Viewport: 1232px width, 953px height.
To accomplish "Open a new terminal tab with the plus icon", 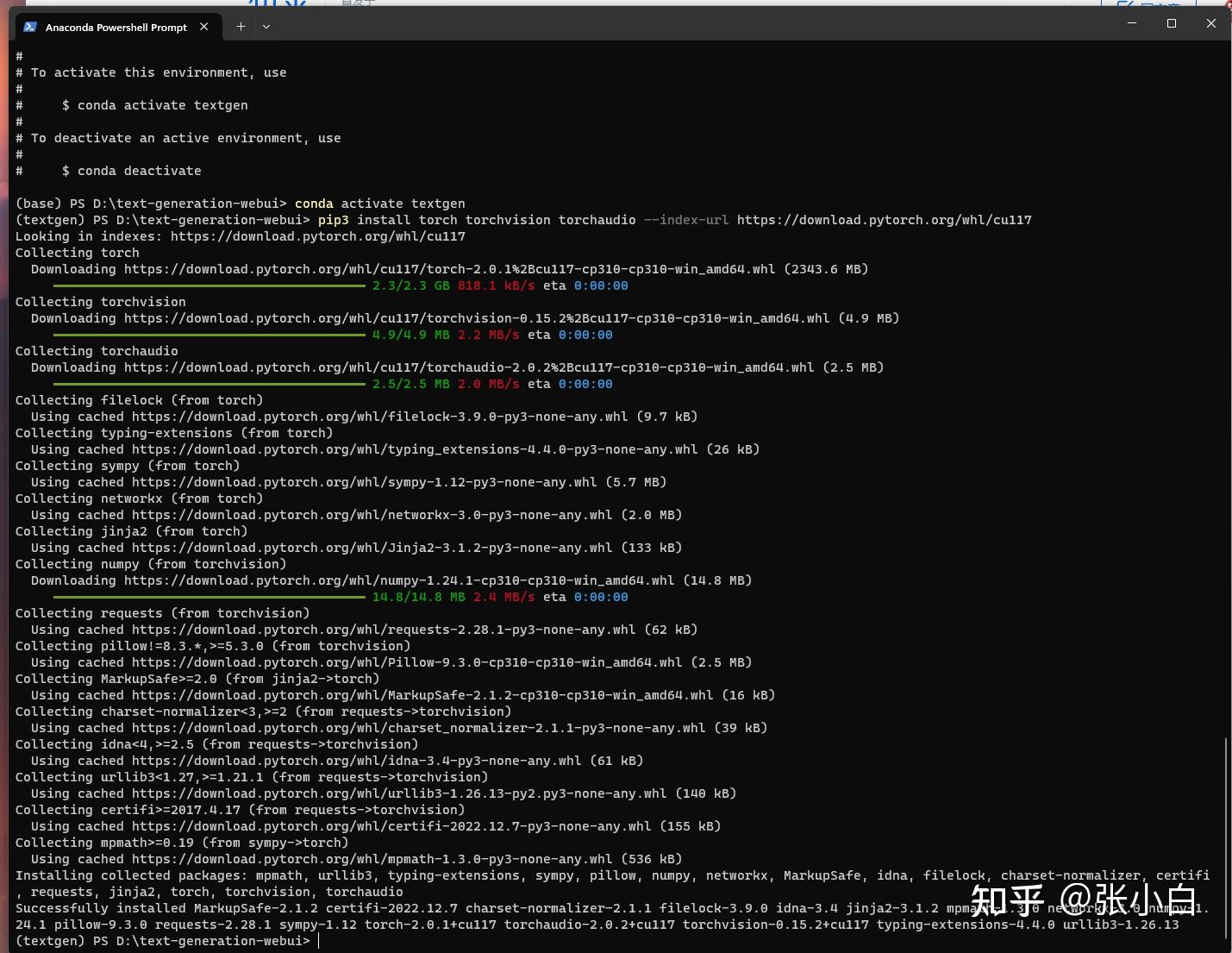I will point(241,26).
